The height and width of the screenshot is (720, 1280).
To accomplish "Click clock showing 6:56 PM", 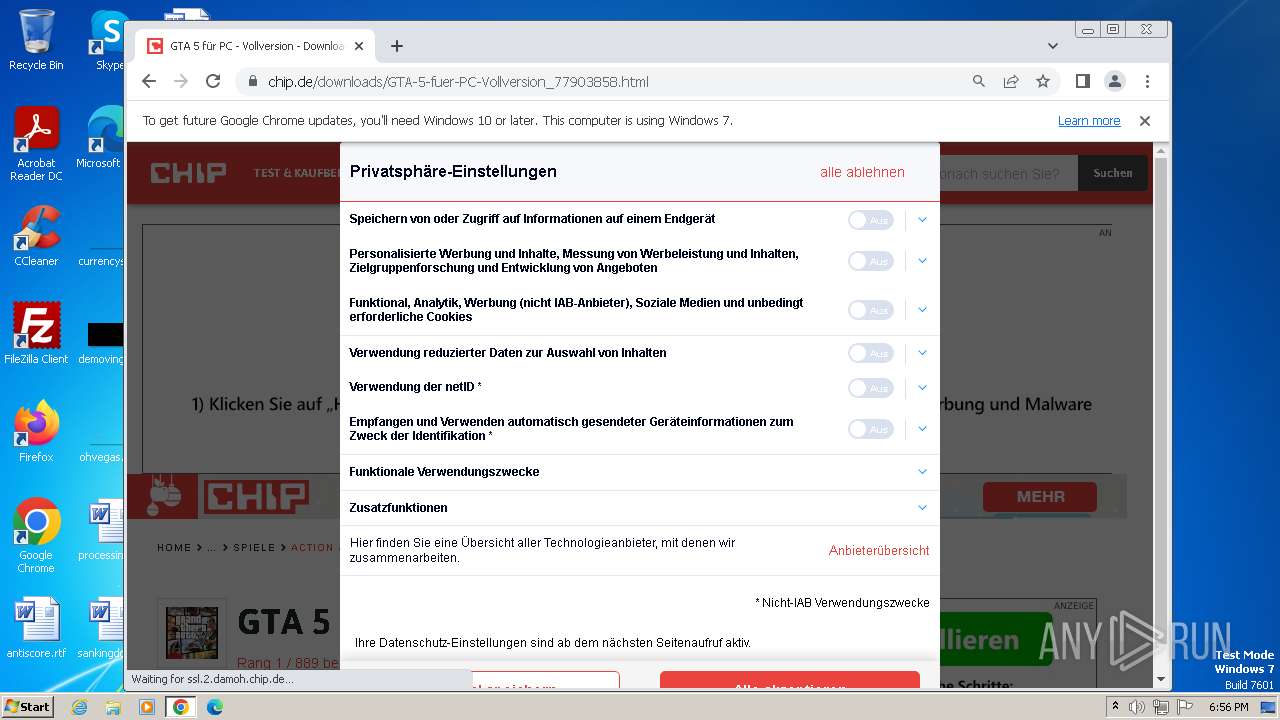I will tap(1228, 707).
